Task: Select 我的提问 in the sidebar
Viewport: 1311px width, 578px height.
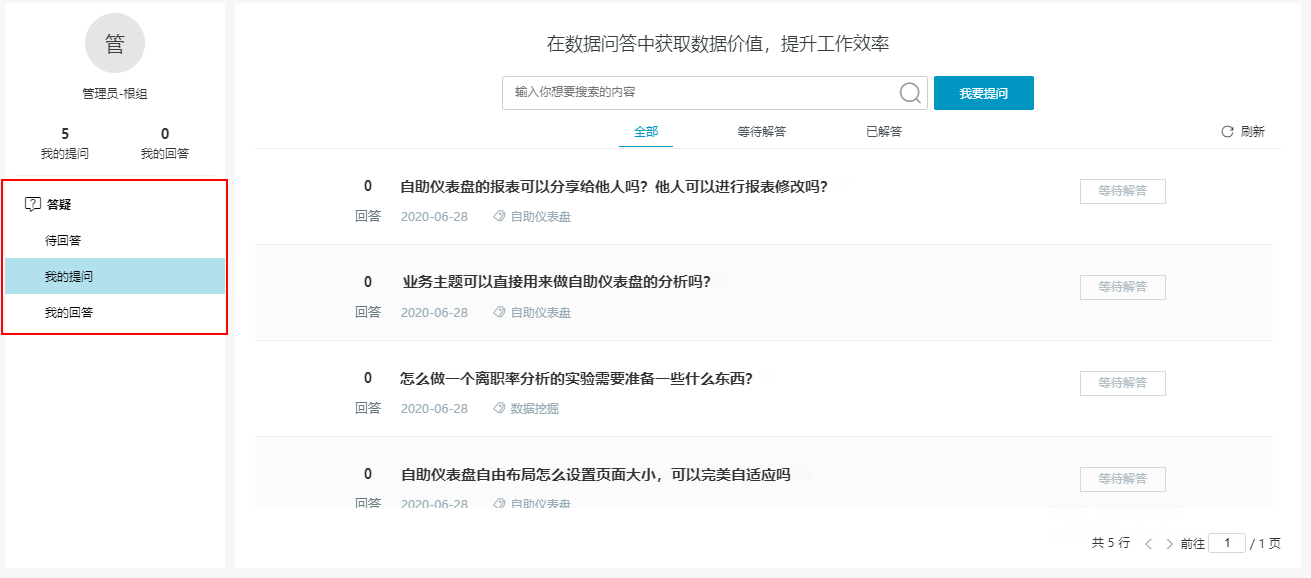Action: 115,276
